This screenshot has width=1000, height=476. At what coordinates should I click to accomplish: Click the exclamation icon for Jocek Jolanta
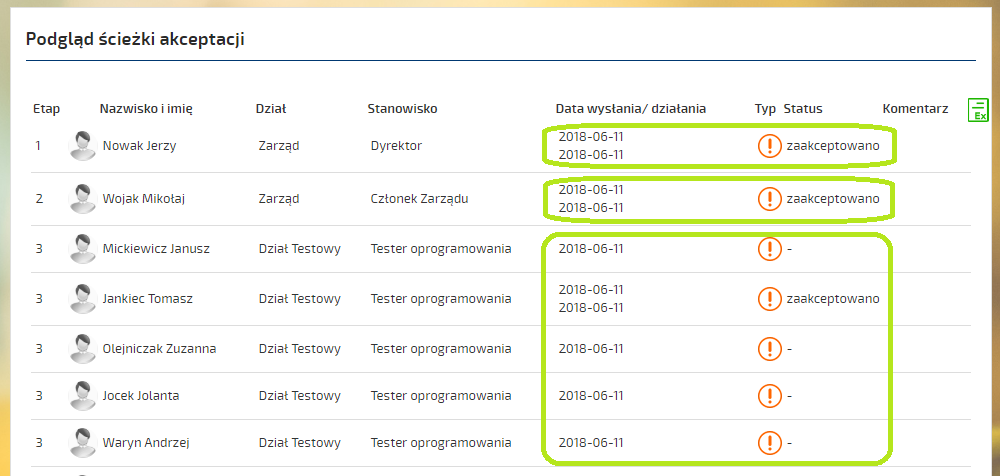click(x=770, y=396)
